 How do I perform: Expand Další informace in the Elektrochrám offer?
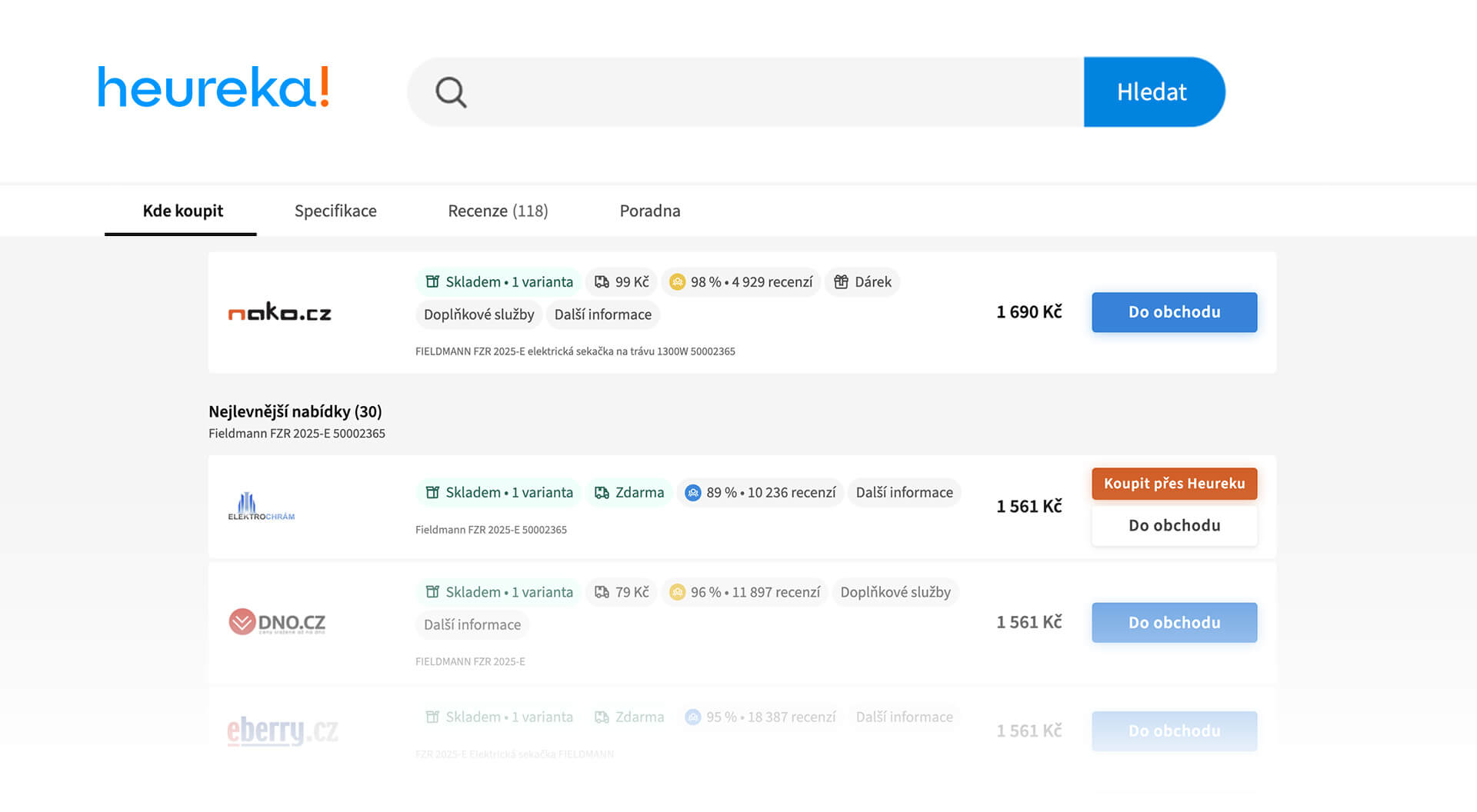pyautogui.click(x=904, y=493)
